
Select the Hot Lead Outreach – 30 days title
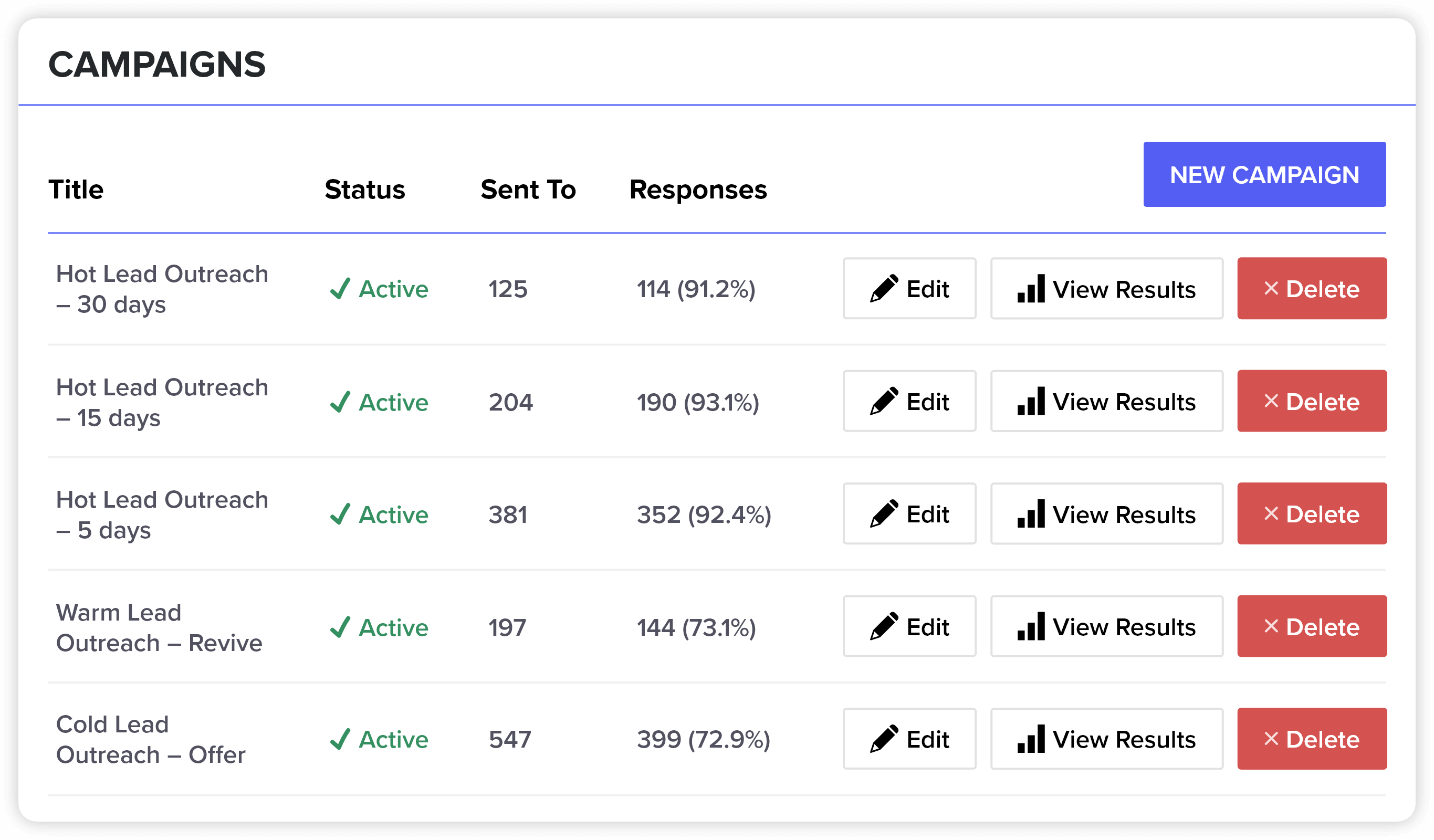point(162,289)
